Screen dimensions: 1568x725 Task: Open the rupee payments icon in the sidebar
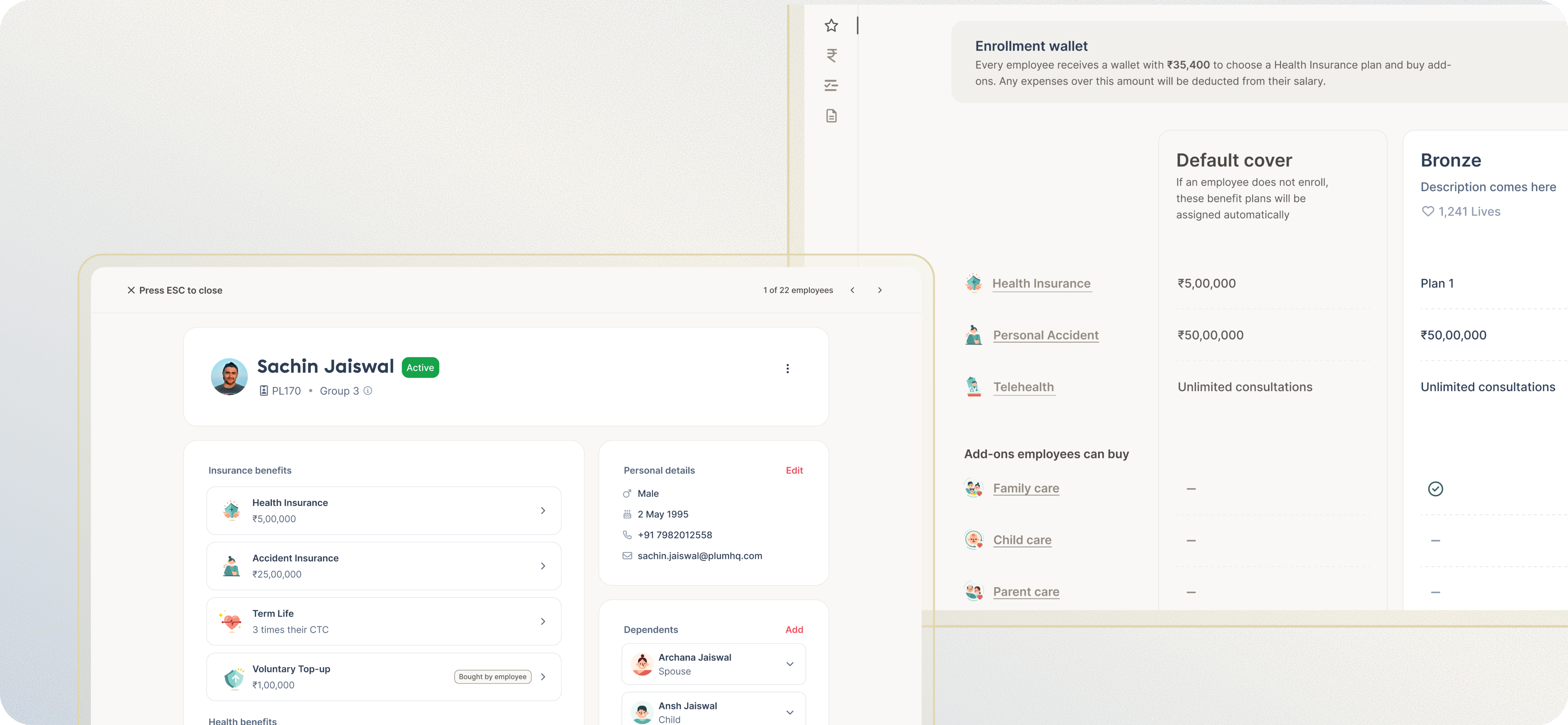[x=831, y=56]
